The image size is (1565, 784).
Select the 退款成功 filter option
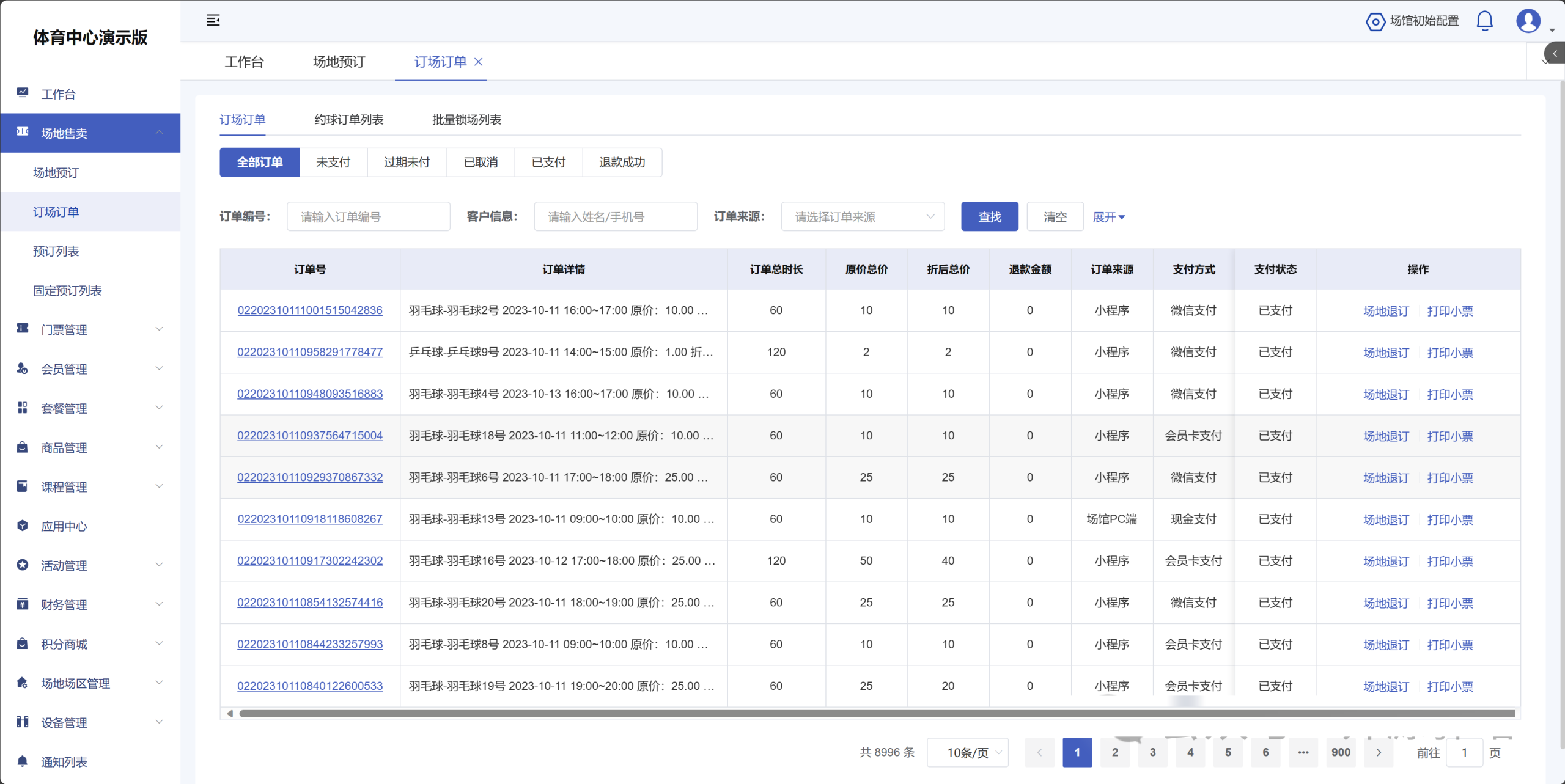[x=622, y=162]
